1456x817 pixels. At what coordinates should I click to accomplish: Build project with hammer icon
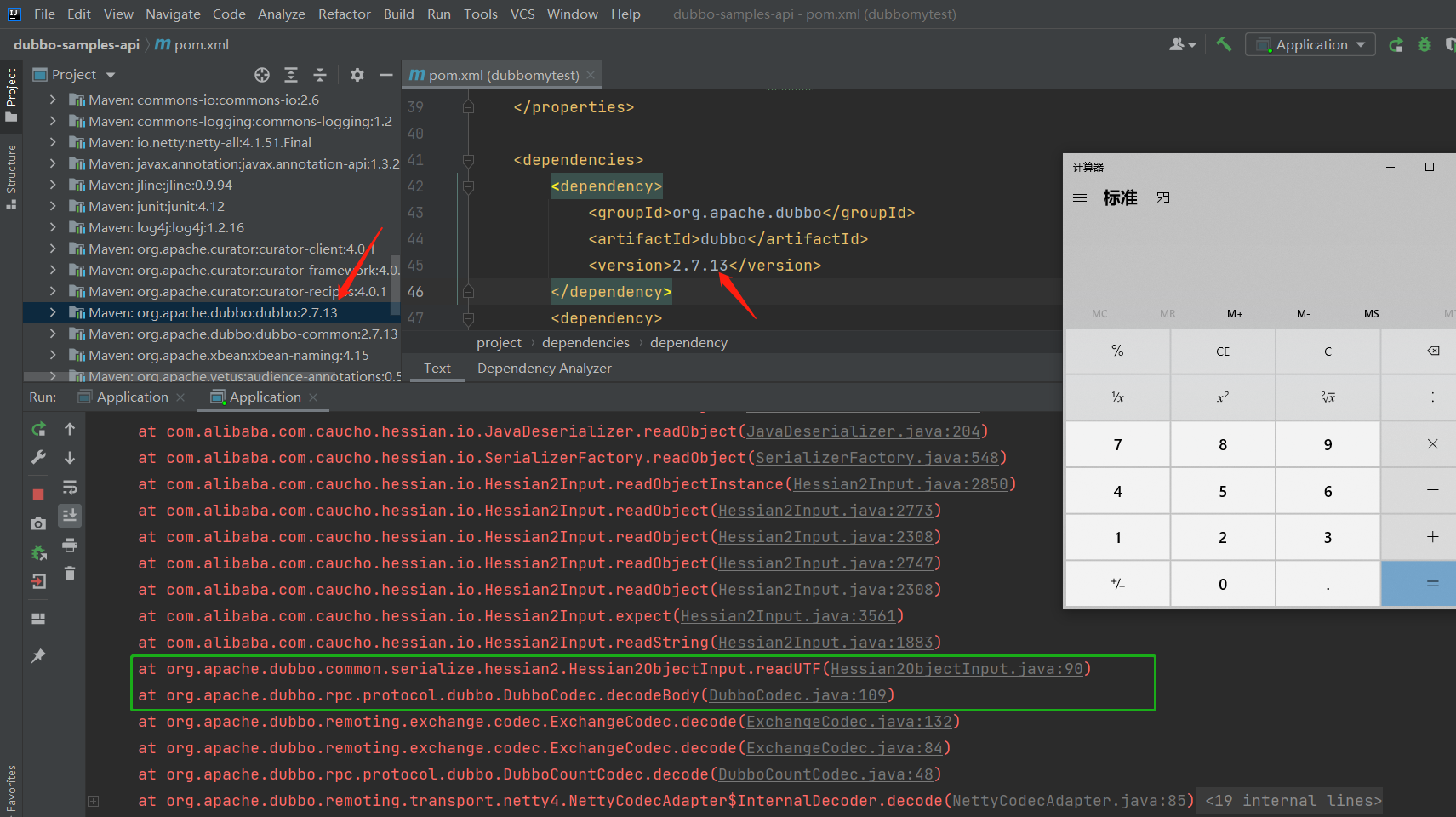tap(1224, 44)
